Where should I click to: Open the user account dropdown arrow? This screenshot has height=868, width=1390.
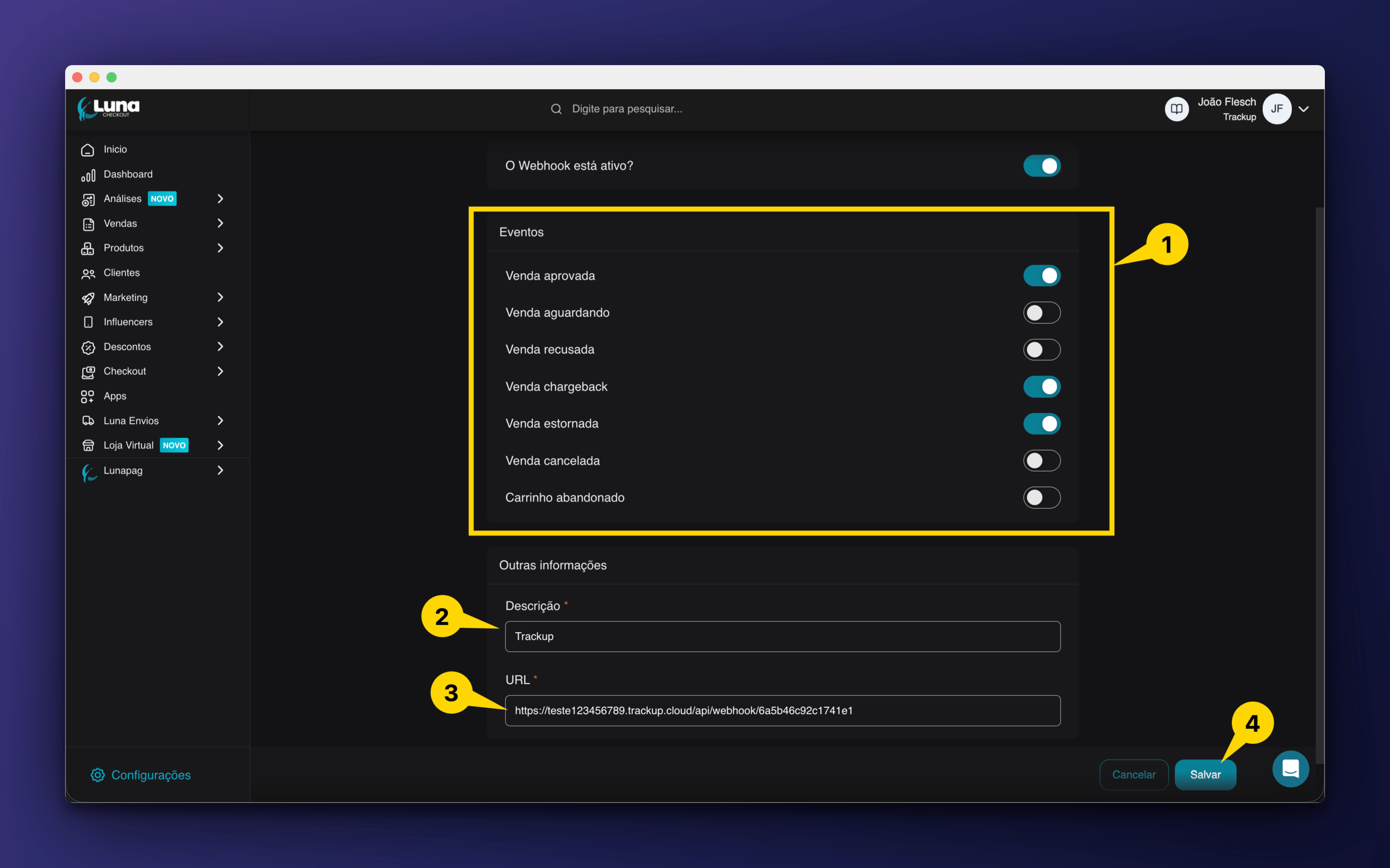[x=1304, y=109]
